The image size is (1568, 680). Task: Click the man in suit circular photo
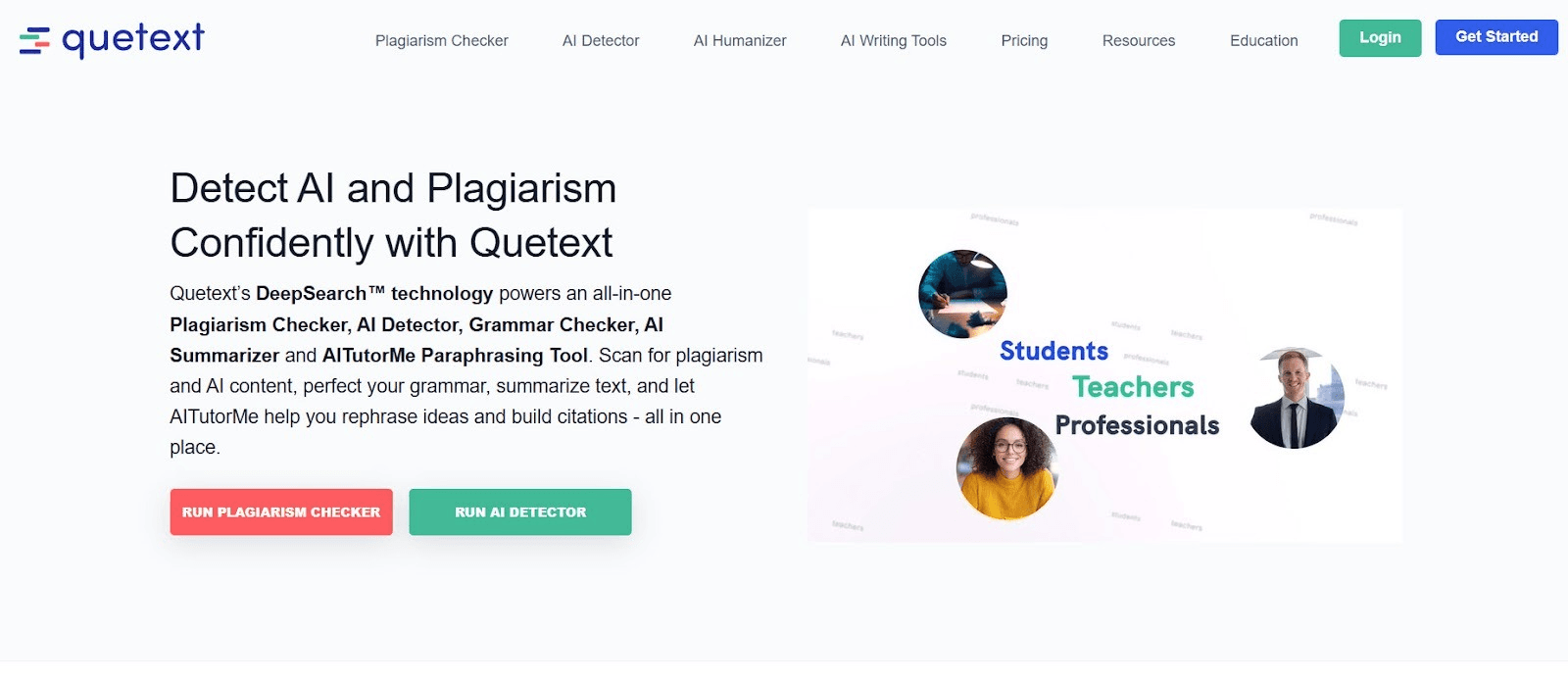pos(1296,398)
